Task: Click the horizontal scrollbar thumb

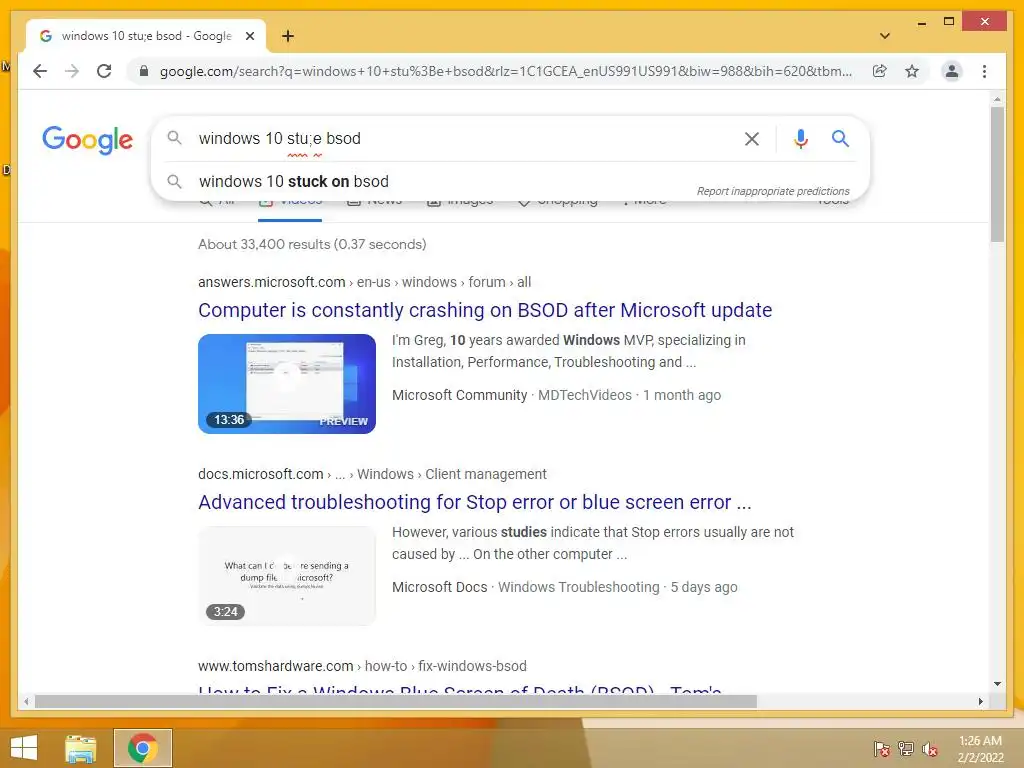Action: click(x=396, y=701)
